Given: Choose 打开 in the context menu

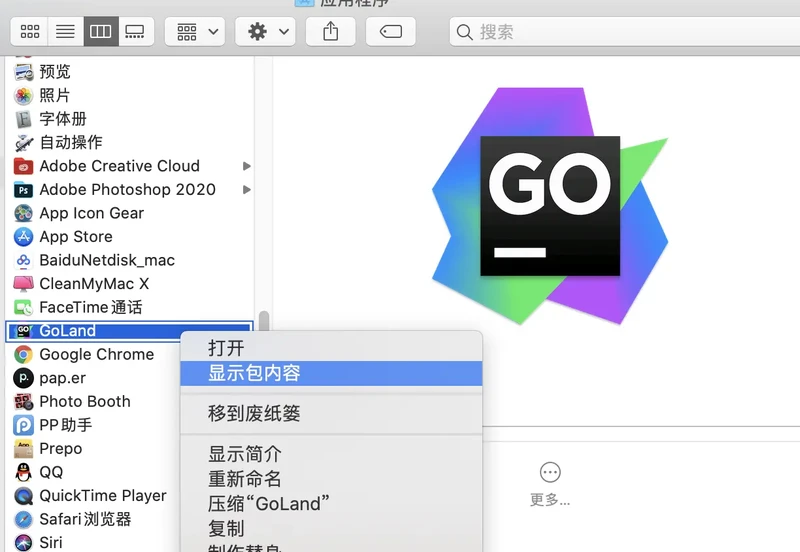Looking at the screenshot, I should (226, 348).
